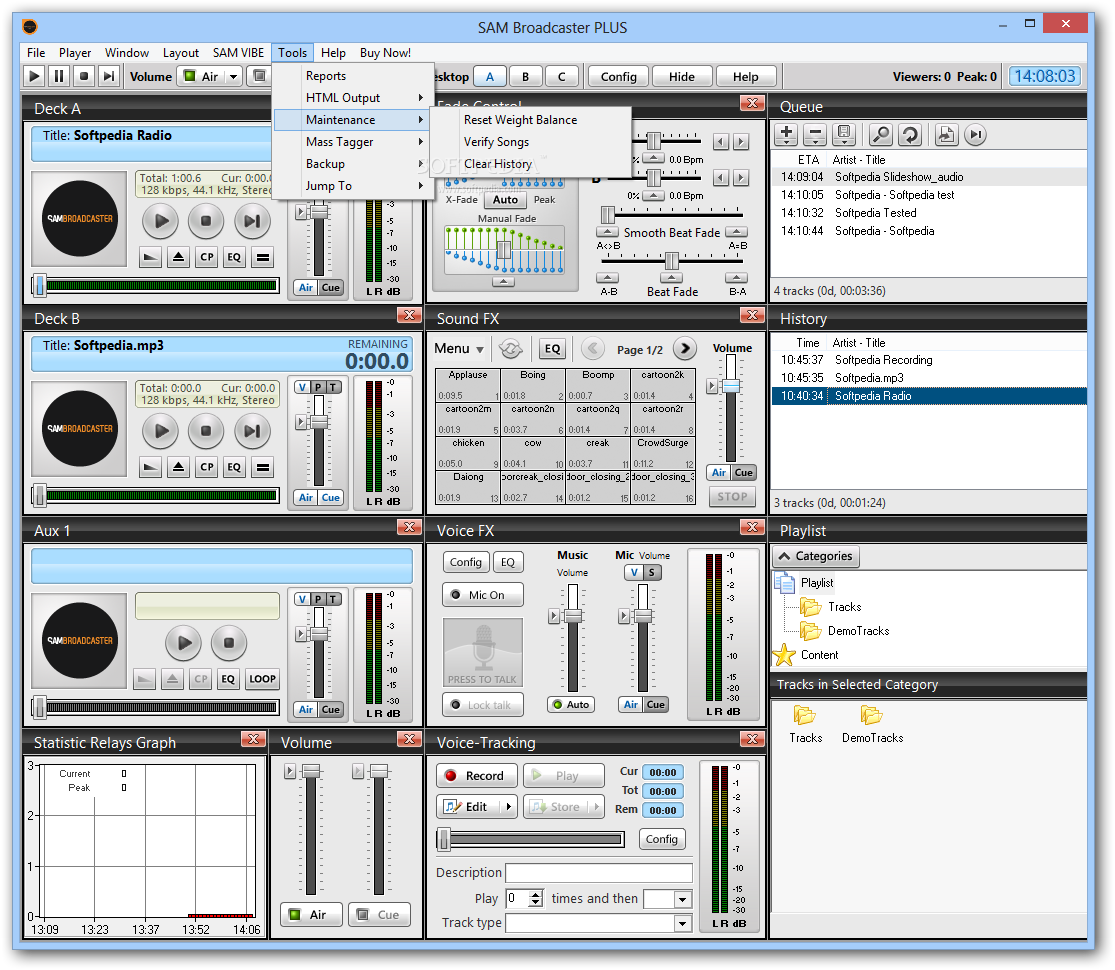
Task: Toggle Cue output on Deck B
Action: pos(331,497)
